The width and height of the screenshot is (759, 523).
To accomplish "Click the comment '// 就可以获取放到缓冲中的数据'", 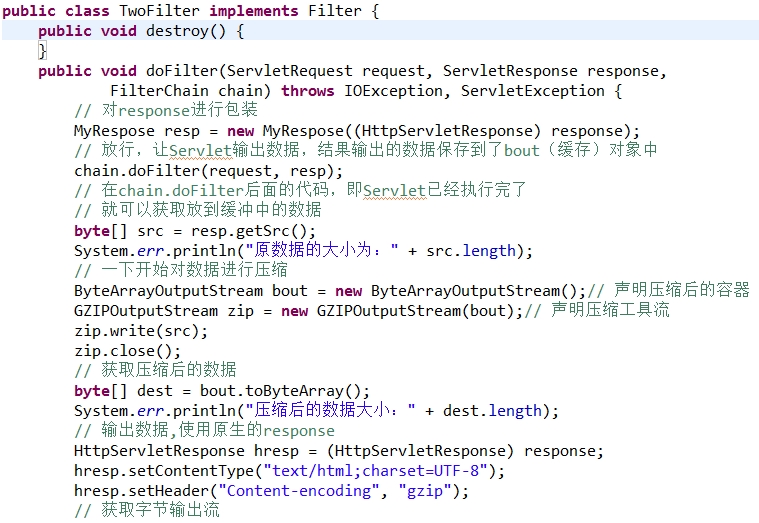I will click(x=198, y=210).
